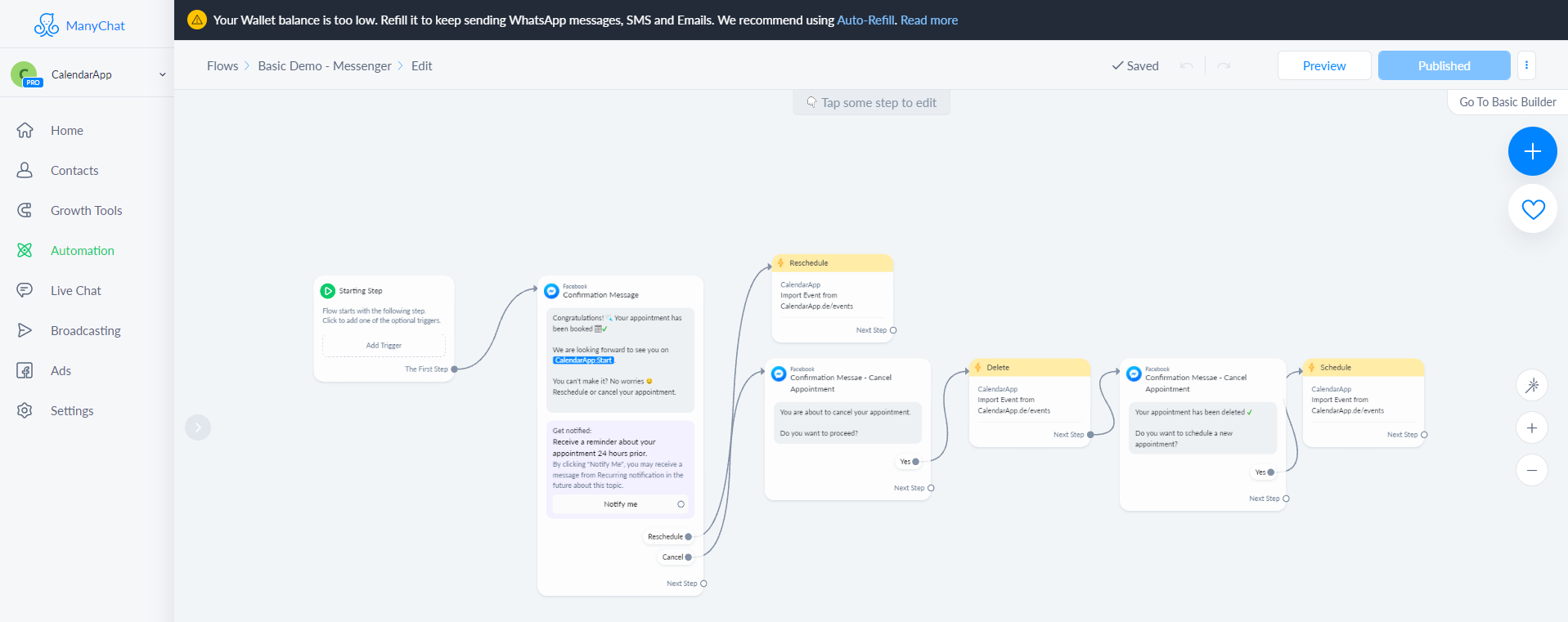Click the Saved status indicator
Viewport: 1568px width, 622px height.
[1135, 66]
